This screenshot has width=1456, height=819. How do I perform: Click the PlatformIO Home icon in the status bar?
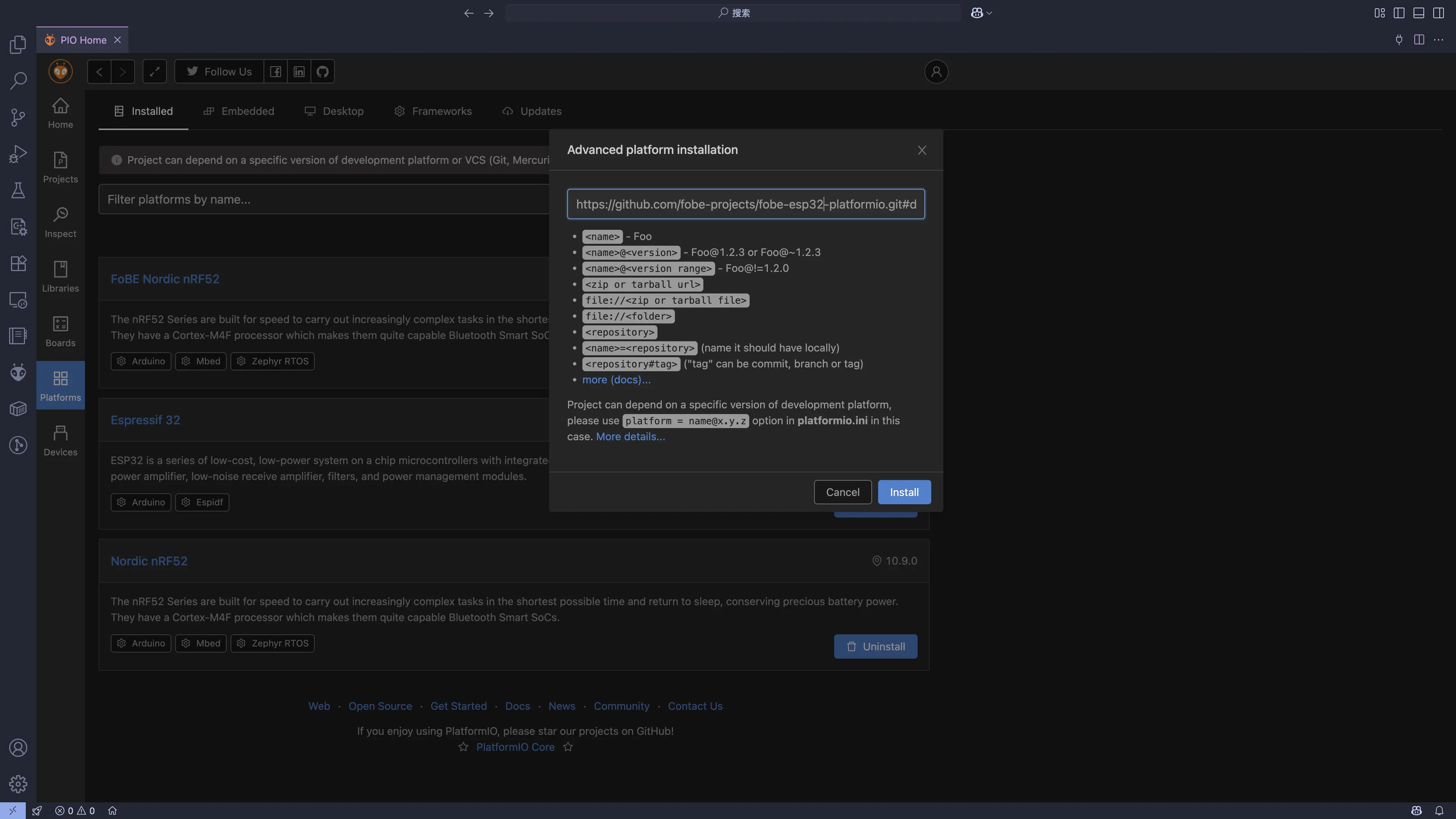point(113,811)
